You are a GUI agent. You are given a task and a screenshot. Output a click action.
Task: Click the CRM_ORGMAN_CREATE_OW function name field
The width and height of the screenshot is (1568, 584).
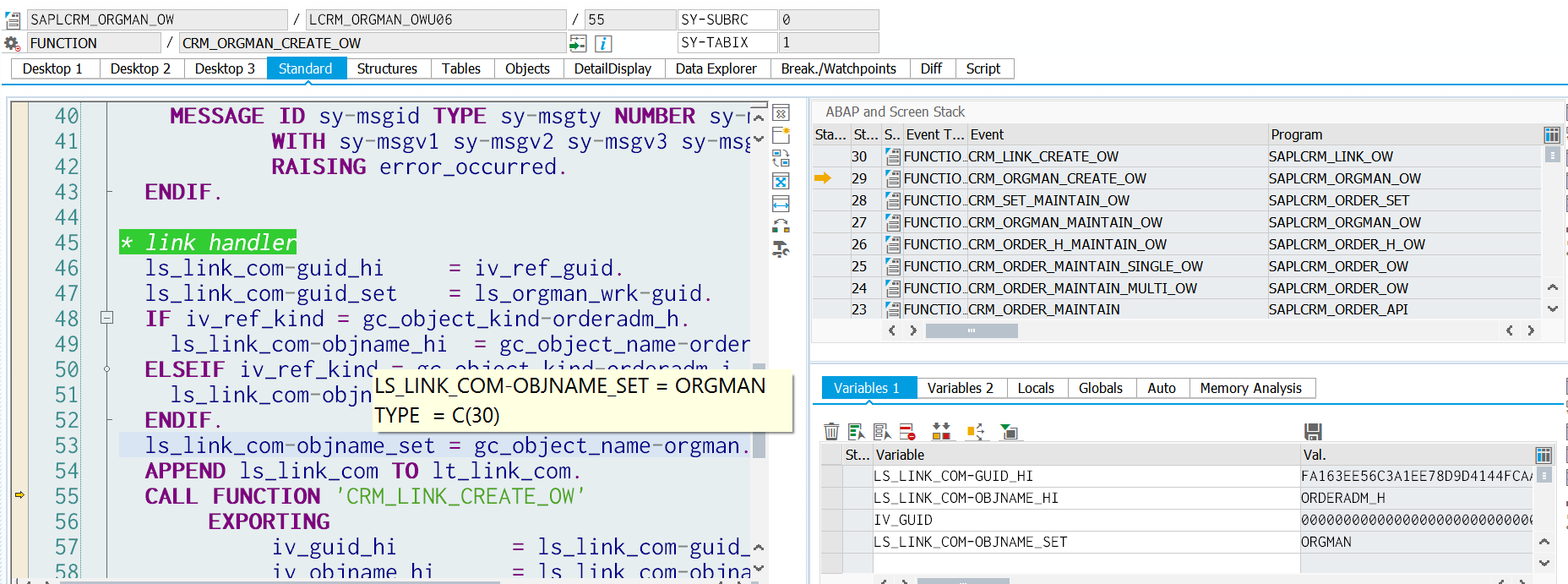pos(373,43)
